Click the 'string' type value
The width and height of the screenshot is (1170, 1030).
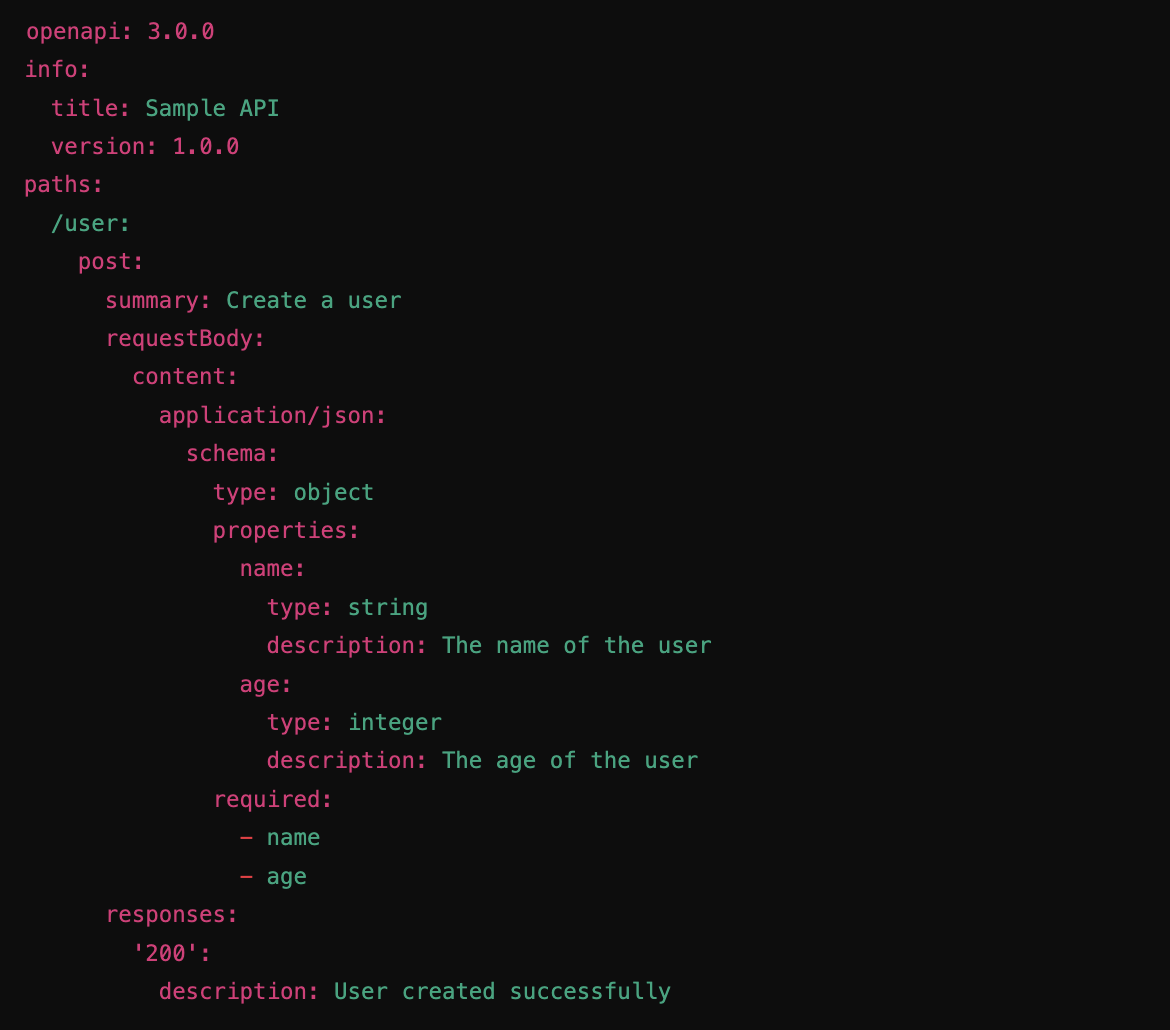click(387, 608)
